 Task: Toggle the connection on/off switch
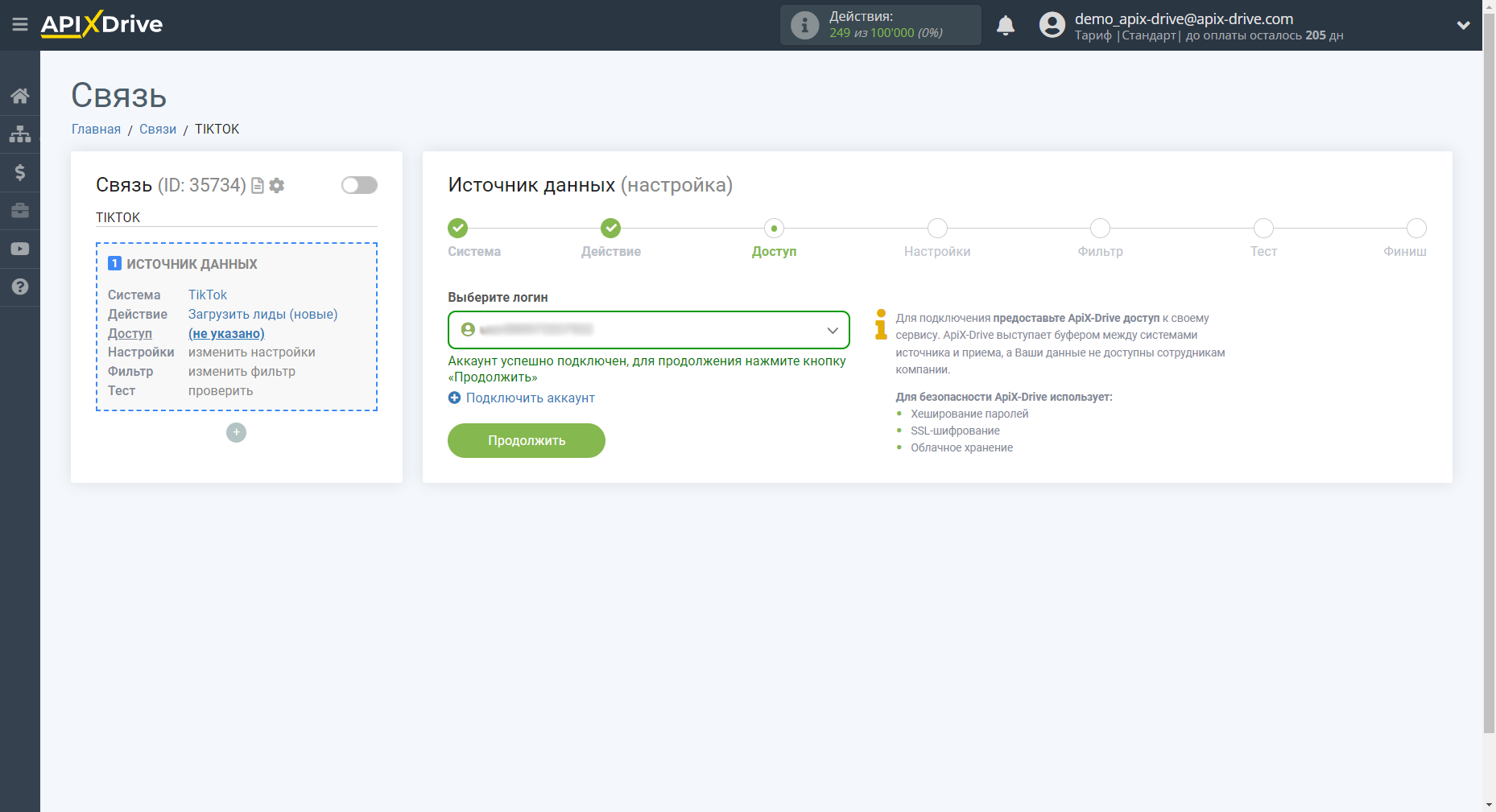tap(359, 185)
